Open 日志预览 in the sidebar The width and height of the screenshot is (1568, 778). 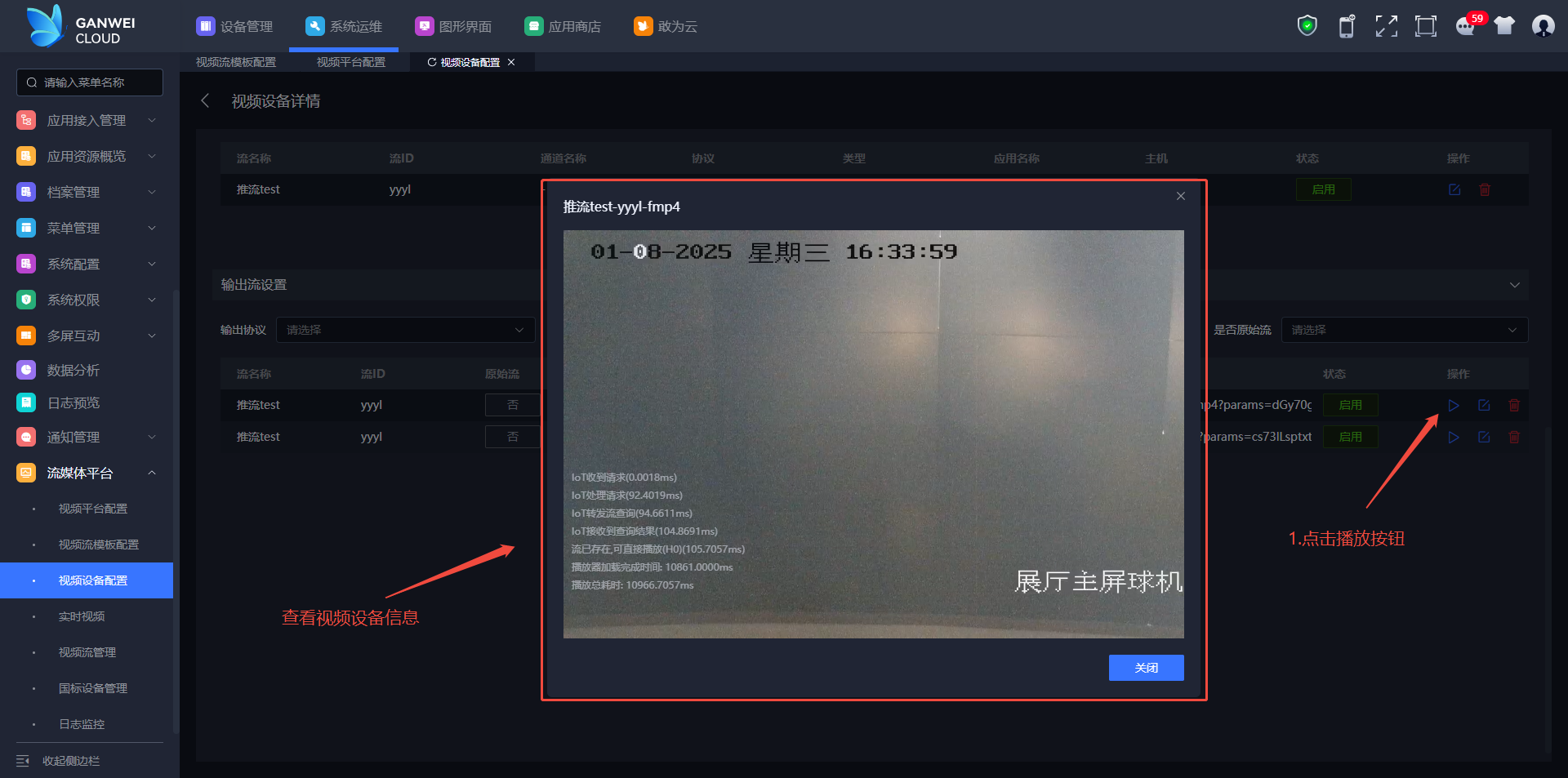[x=73, y=402]
